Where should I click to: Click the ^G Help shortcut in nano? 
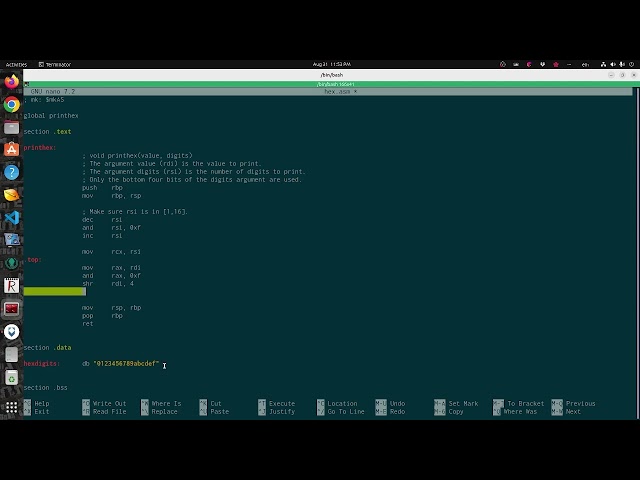(x=37, y=403)
